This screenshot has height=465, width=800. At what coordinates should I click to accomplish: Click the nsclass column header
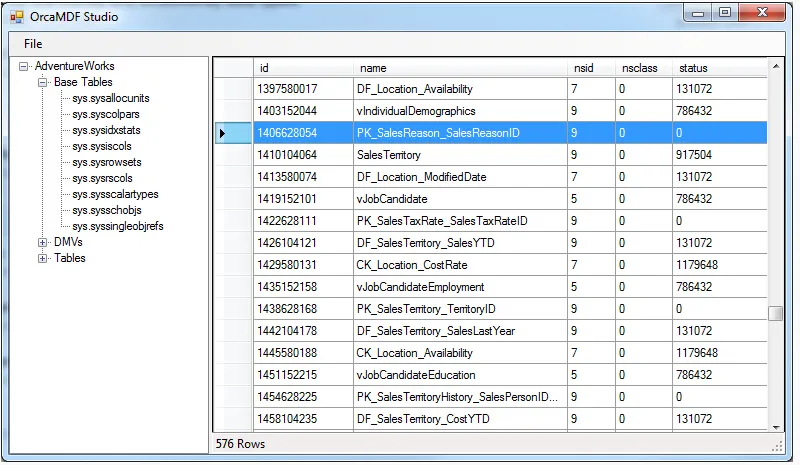click(641, 68)
